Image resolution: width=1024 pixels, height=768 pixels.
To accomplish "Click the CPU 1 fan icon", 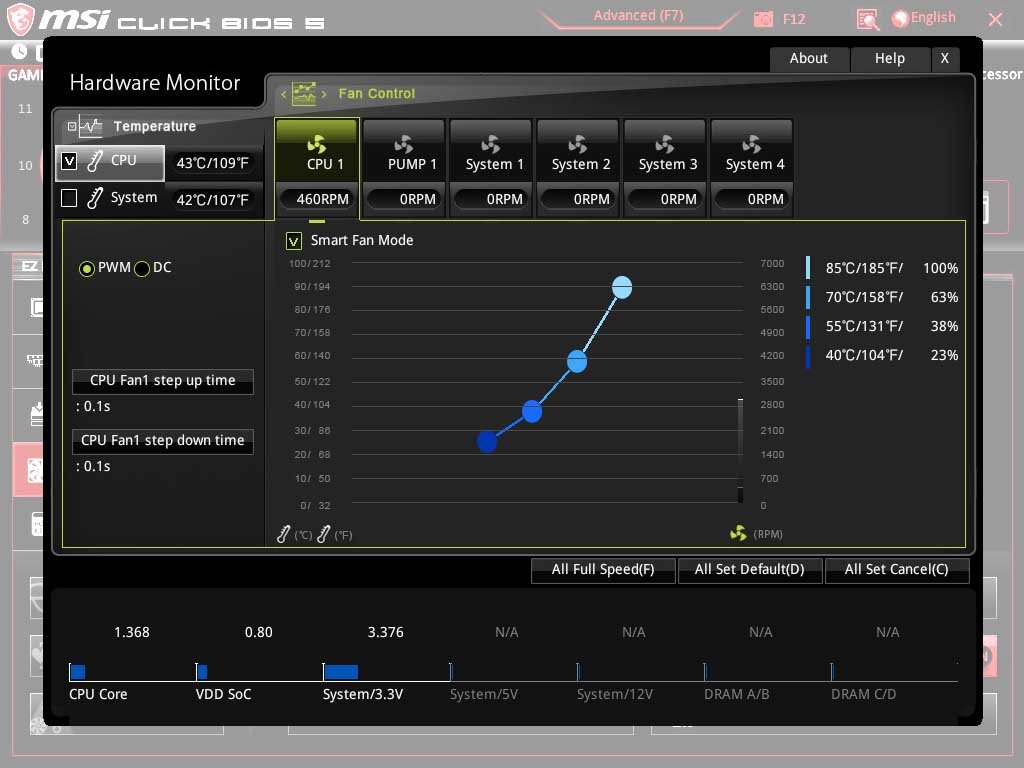I will pos(317,144).
